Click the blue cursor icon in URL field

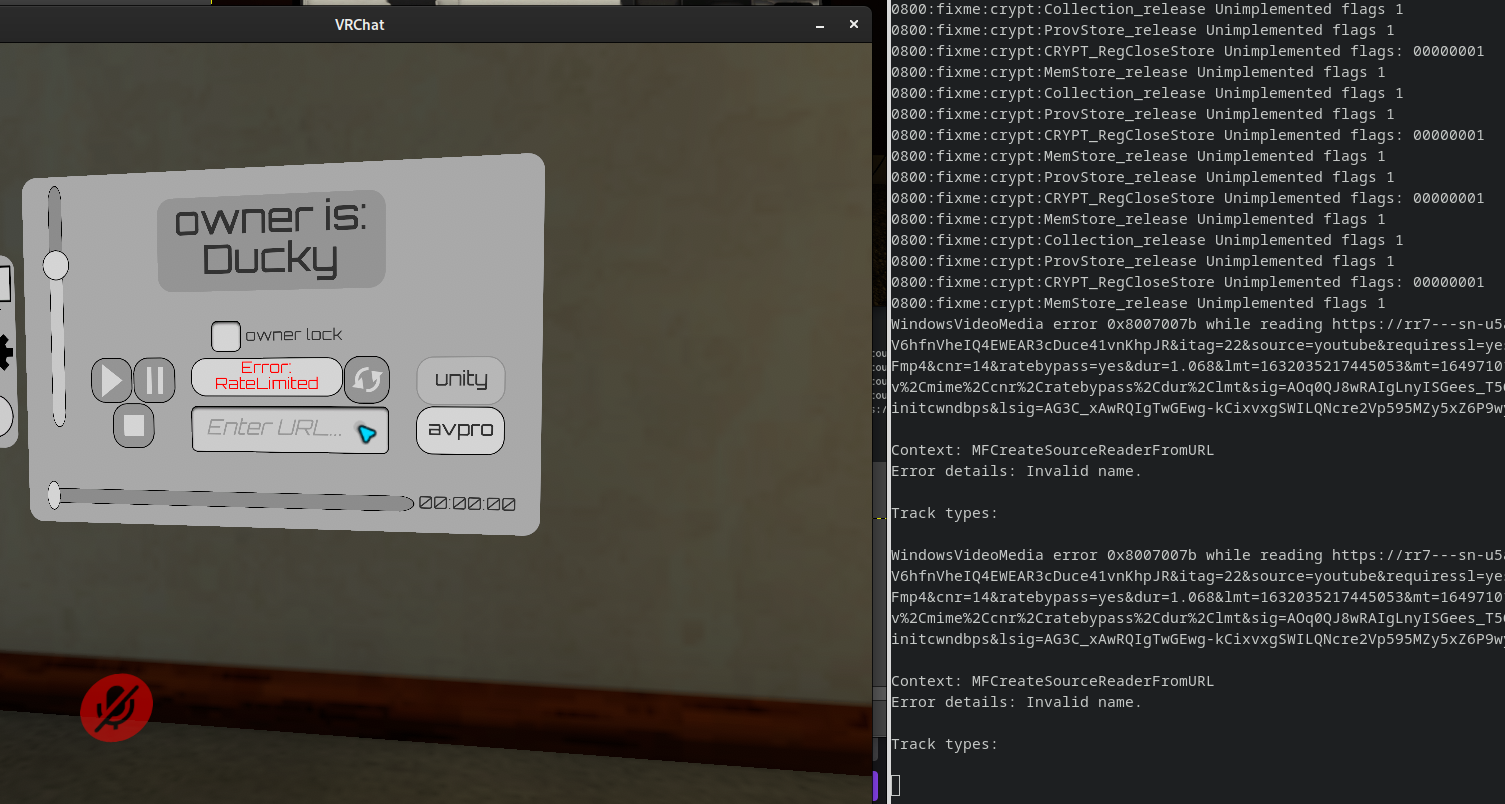click(367, 433)
